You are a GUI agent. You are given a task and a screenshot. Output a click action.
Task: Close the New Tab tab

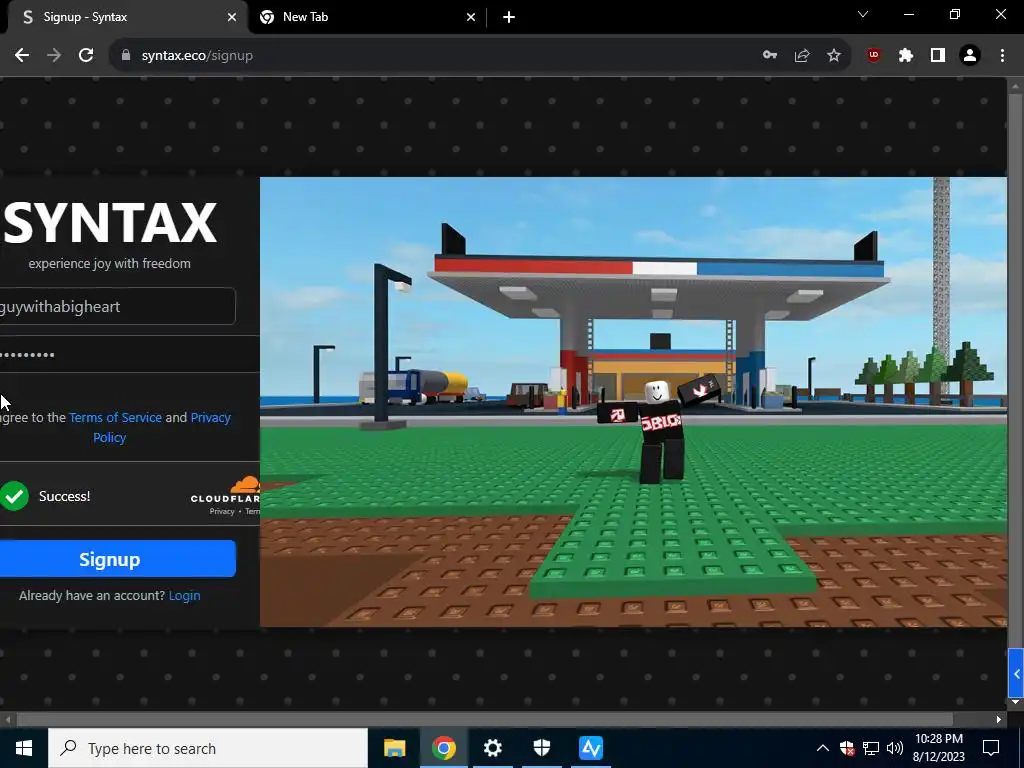click(471, 18)
